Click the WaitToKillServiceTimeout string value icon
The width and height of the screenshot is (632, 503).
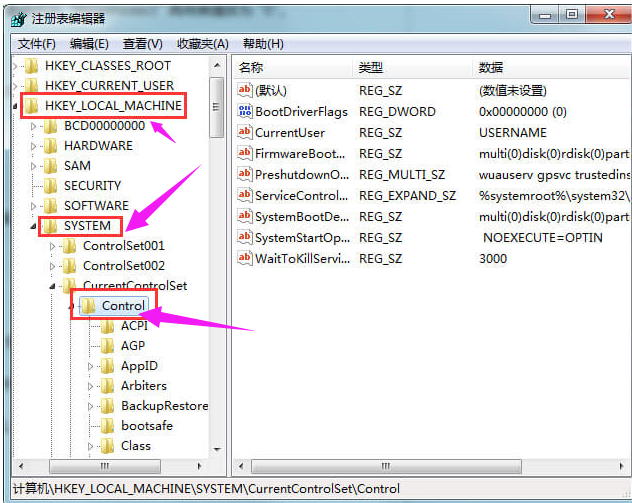click(x=245, y=258)
